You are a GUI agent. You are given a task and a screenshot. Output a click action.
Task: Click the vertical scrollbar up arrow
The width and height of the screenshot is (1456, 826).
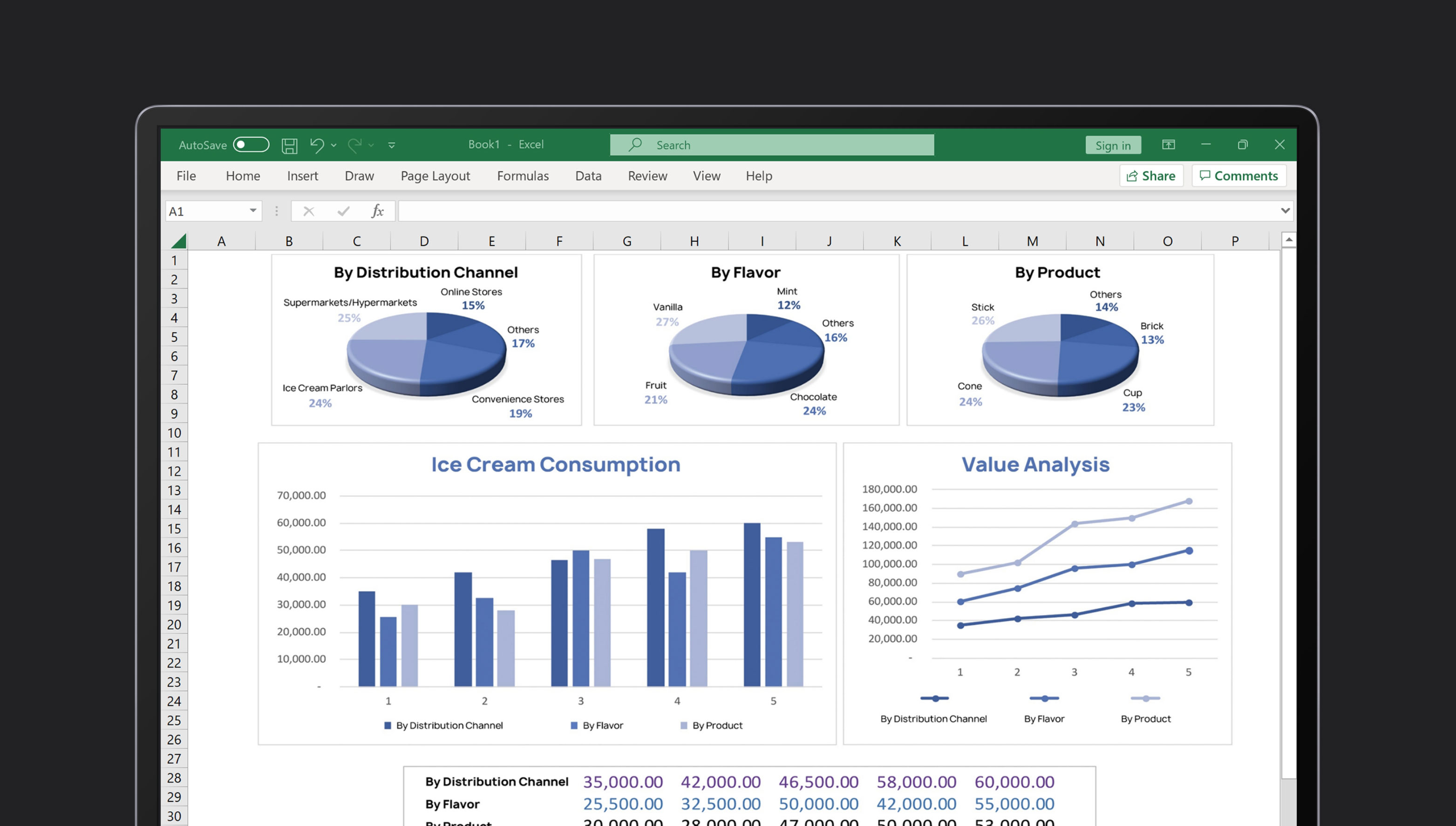pos(1289,240)
